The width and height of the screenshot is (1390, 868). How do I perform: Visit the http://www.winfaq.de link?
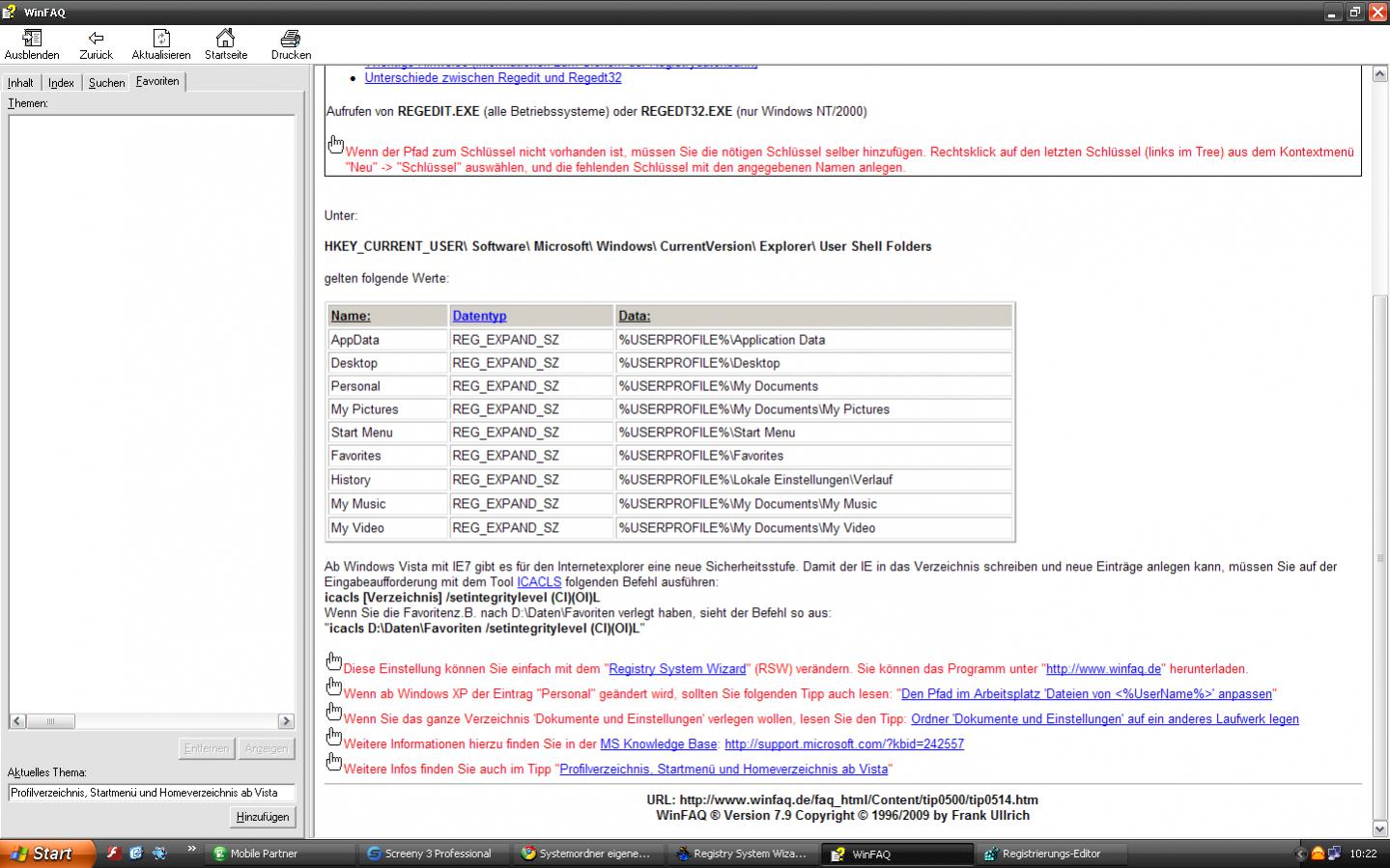coord(1103,669)
